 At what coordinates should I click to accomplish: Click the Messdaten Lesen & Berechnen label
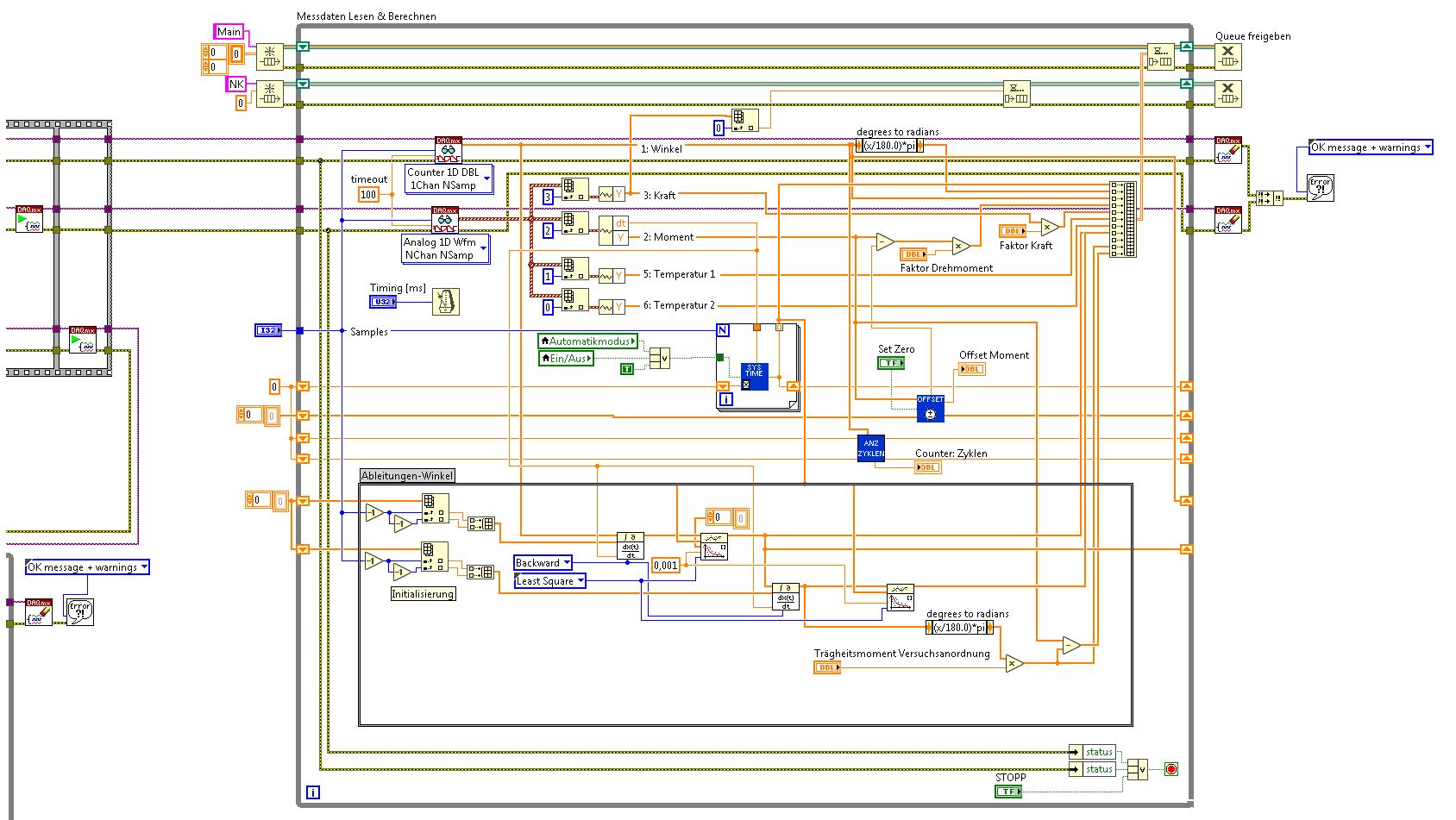(x=367, y=16)
